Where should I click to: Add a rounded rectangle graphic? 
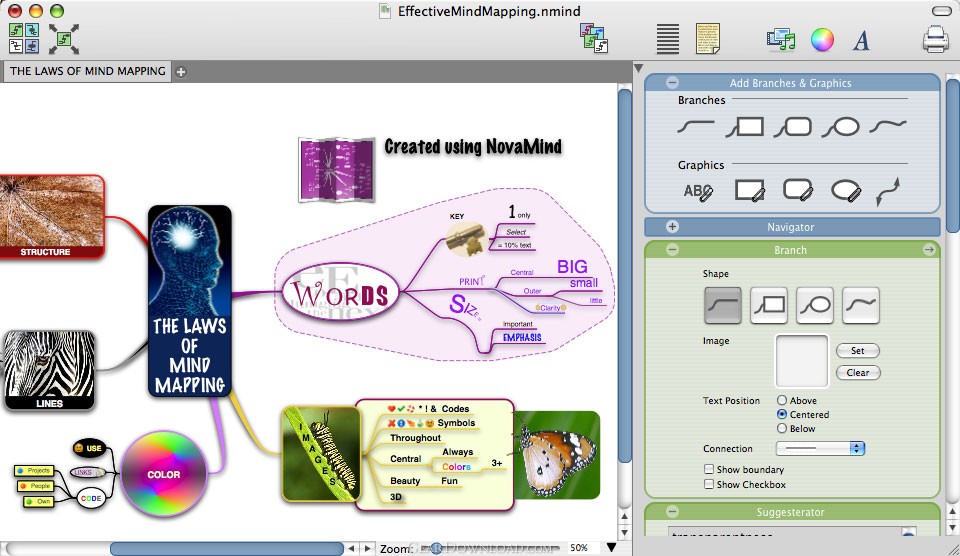(798, 190)
